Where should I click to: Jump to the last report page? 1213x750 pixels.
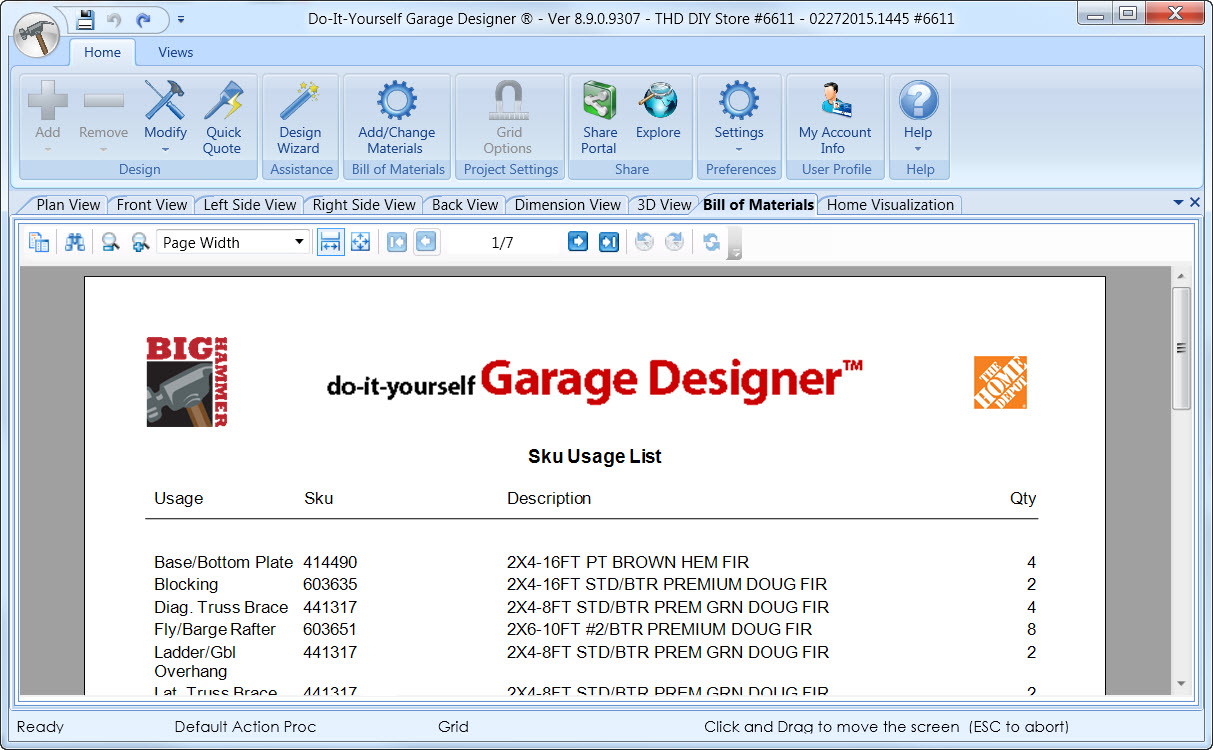pyautogui.click(x=609, y=242)
